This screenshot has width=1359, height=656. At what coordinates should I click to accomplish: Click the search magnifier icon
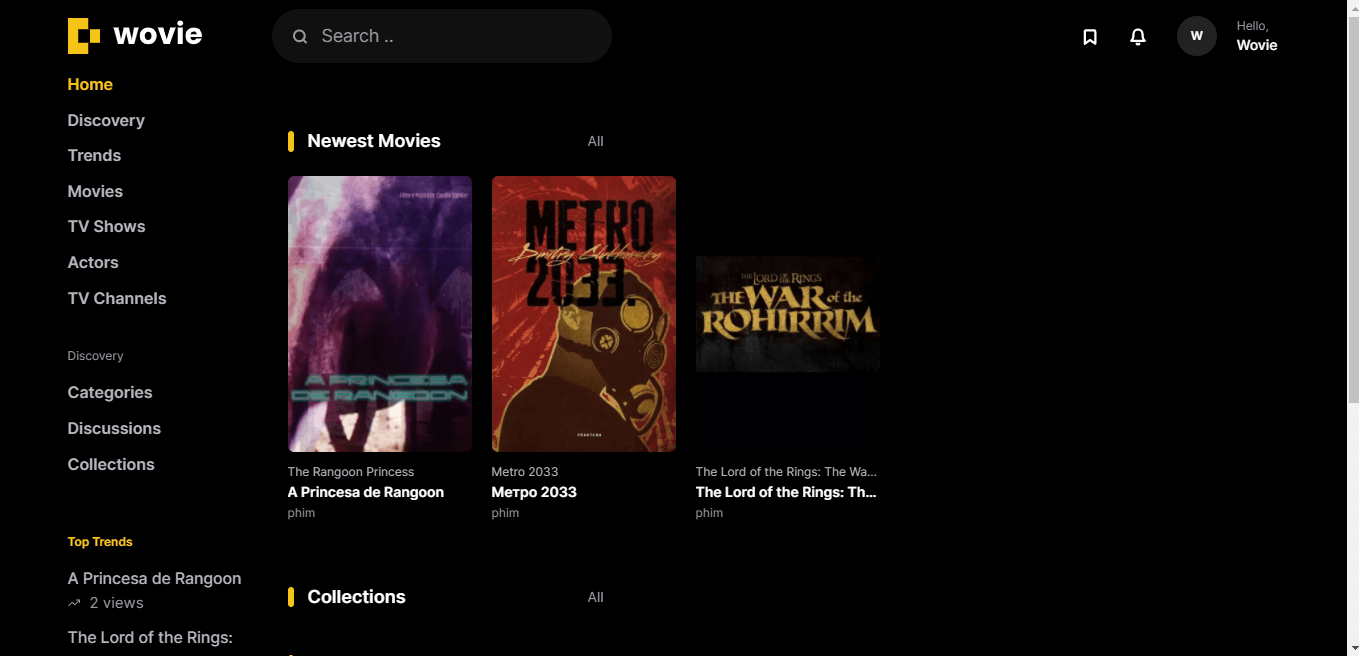[300, 37]
